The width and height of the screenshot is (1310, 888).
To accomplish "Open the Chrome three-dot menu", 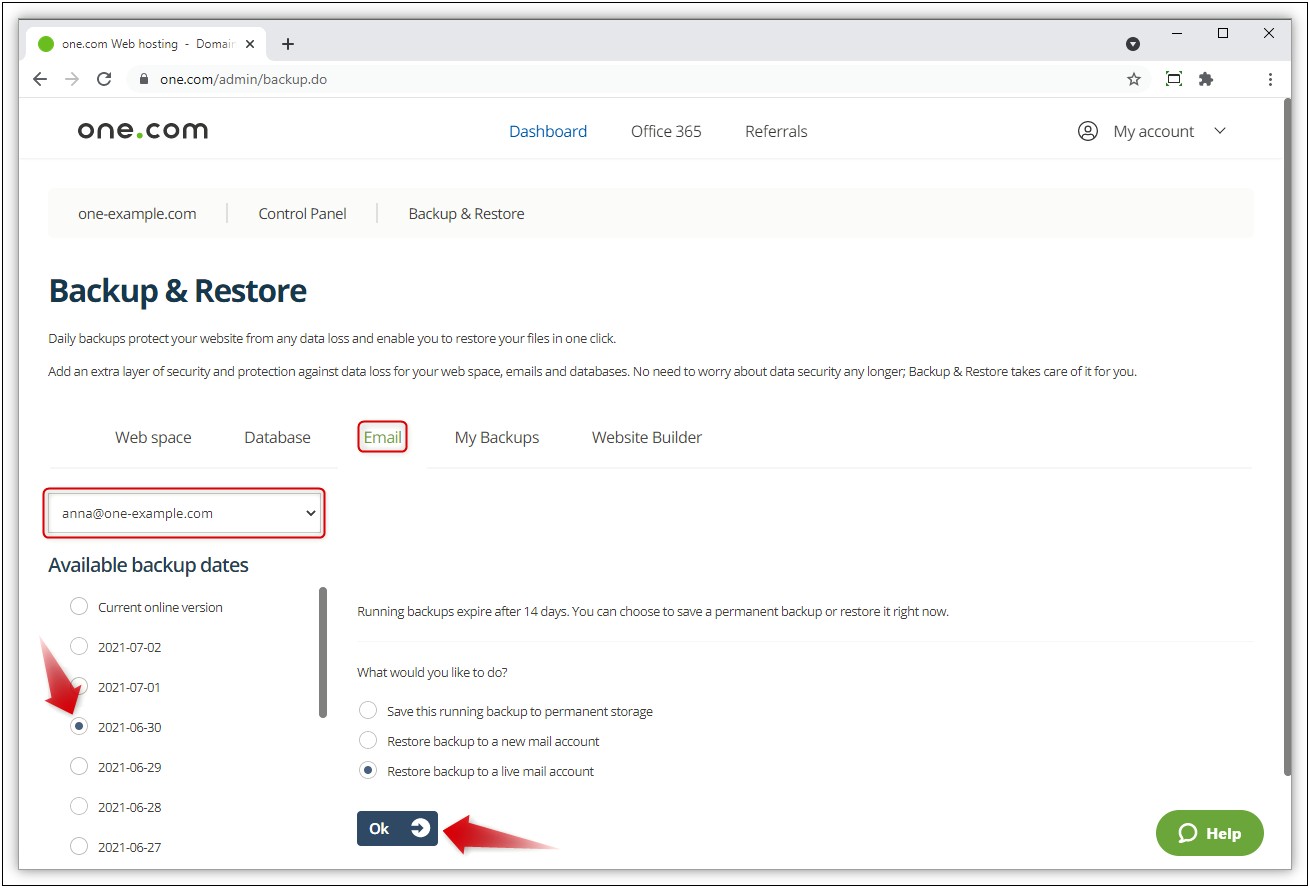I will point(1270,79).
